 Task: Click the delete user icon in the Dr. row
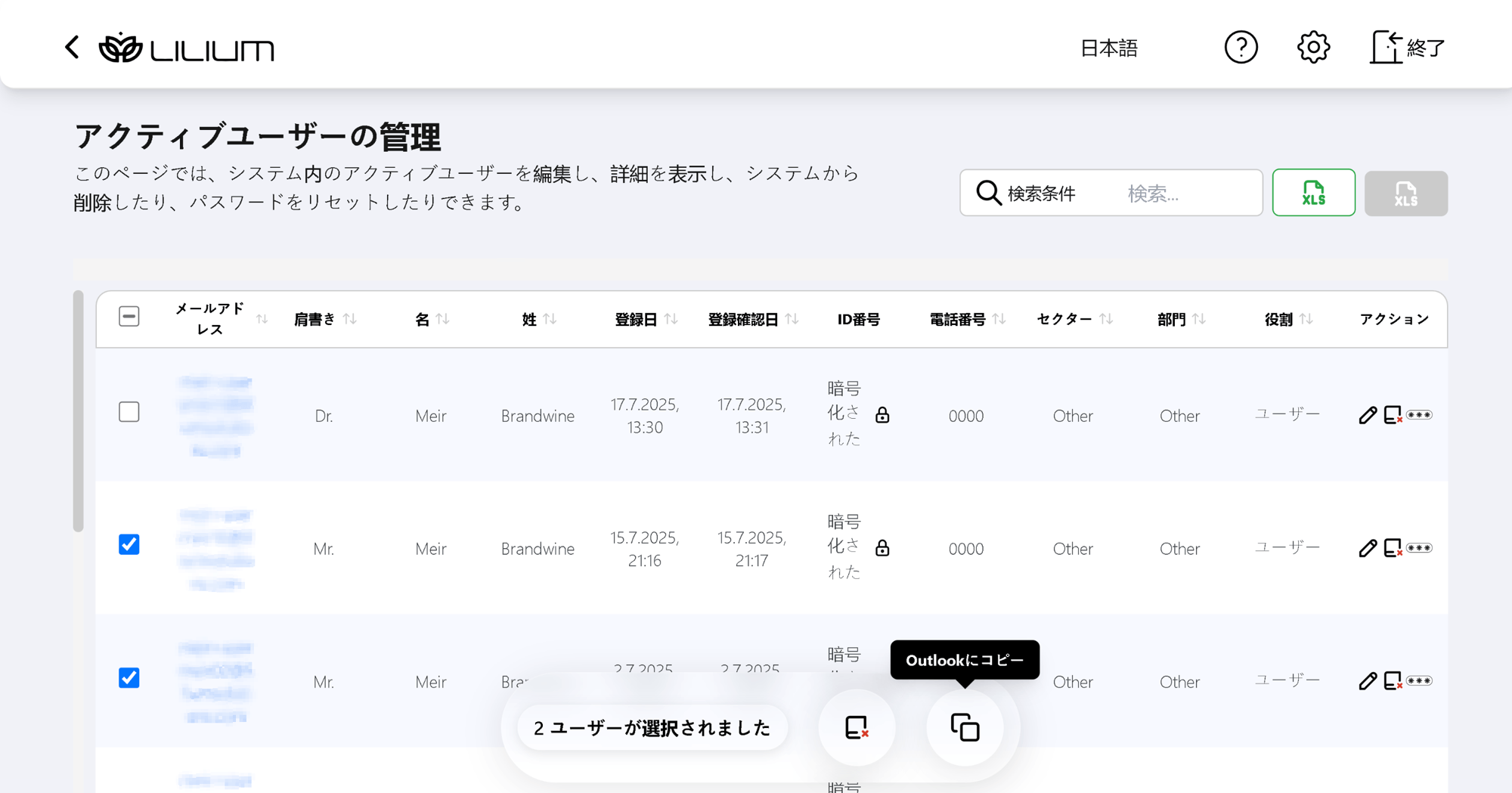coord(1393,415)
